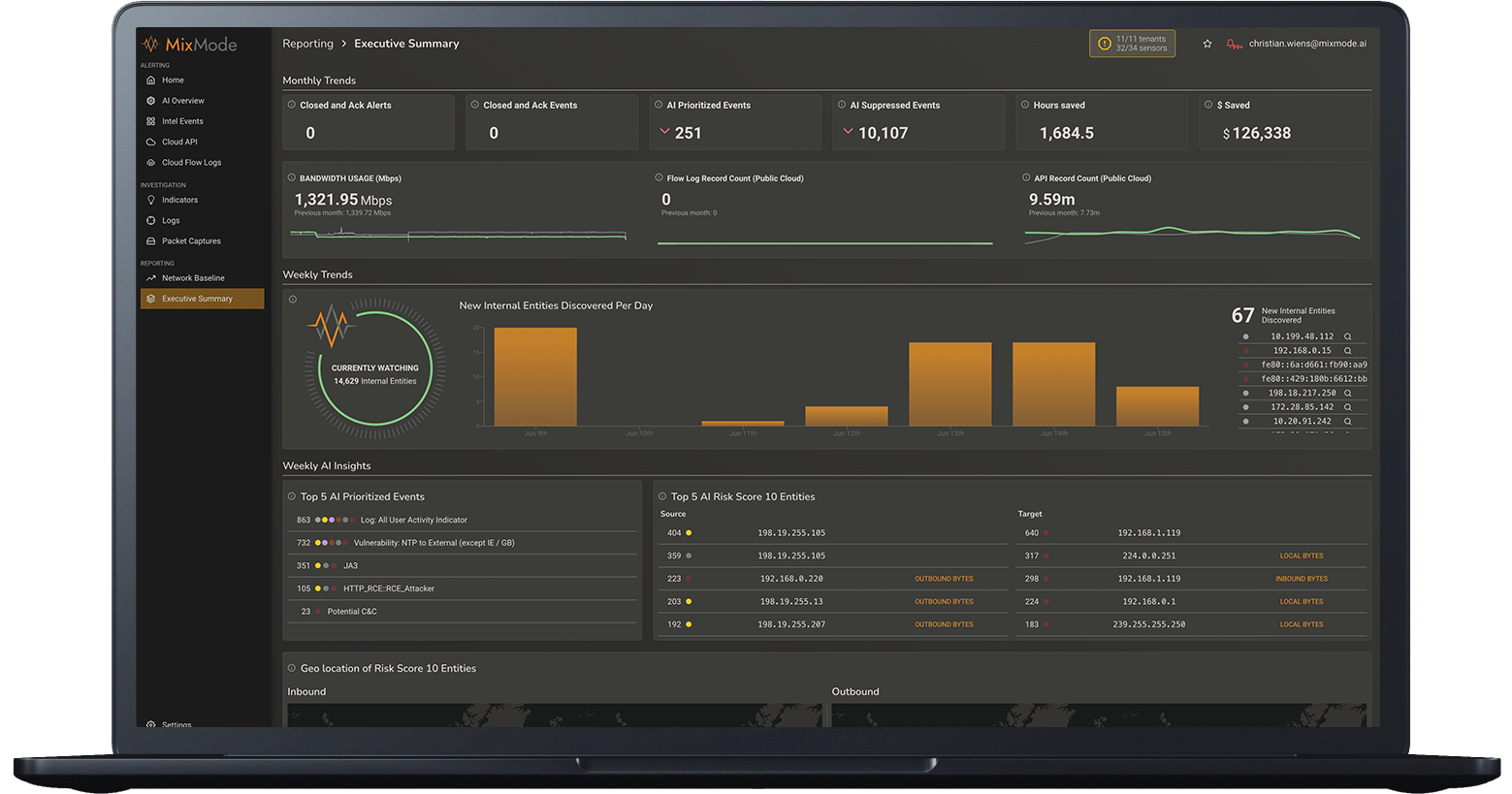
Task: Open Cloud API from sidebar
Action: pyautogui.click(x=179, y=142)
